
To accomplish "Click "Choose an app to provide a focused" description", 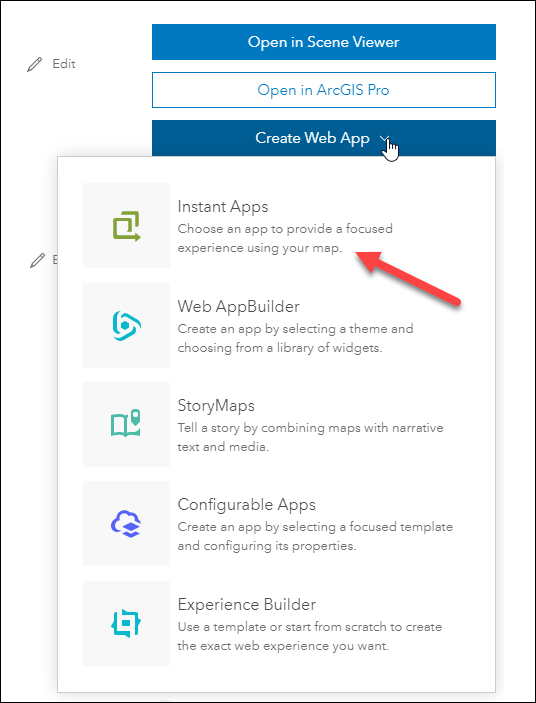I will (x=285, y=229).
